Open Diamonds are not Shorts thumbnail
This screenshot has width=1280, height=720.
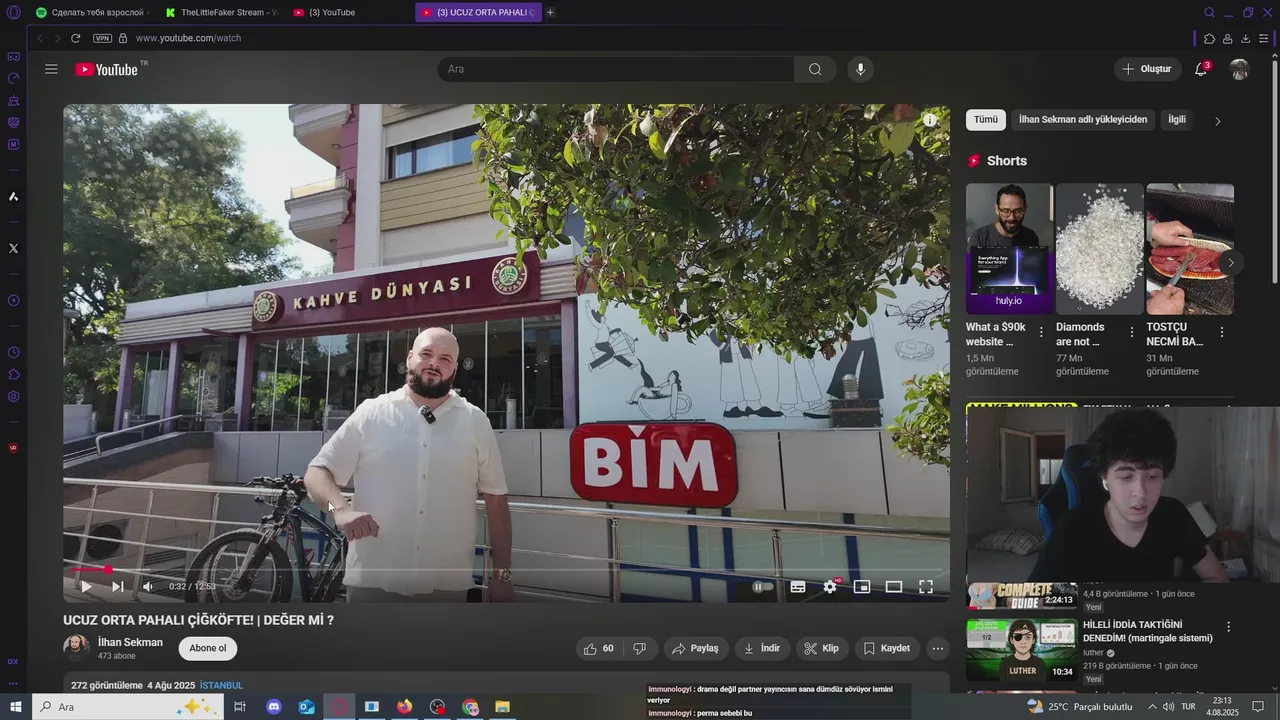pyautogui.click(x=1099, y=249)
